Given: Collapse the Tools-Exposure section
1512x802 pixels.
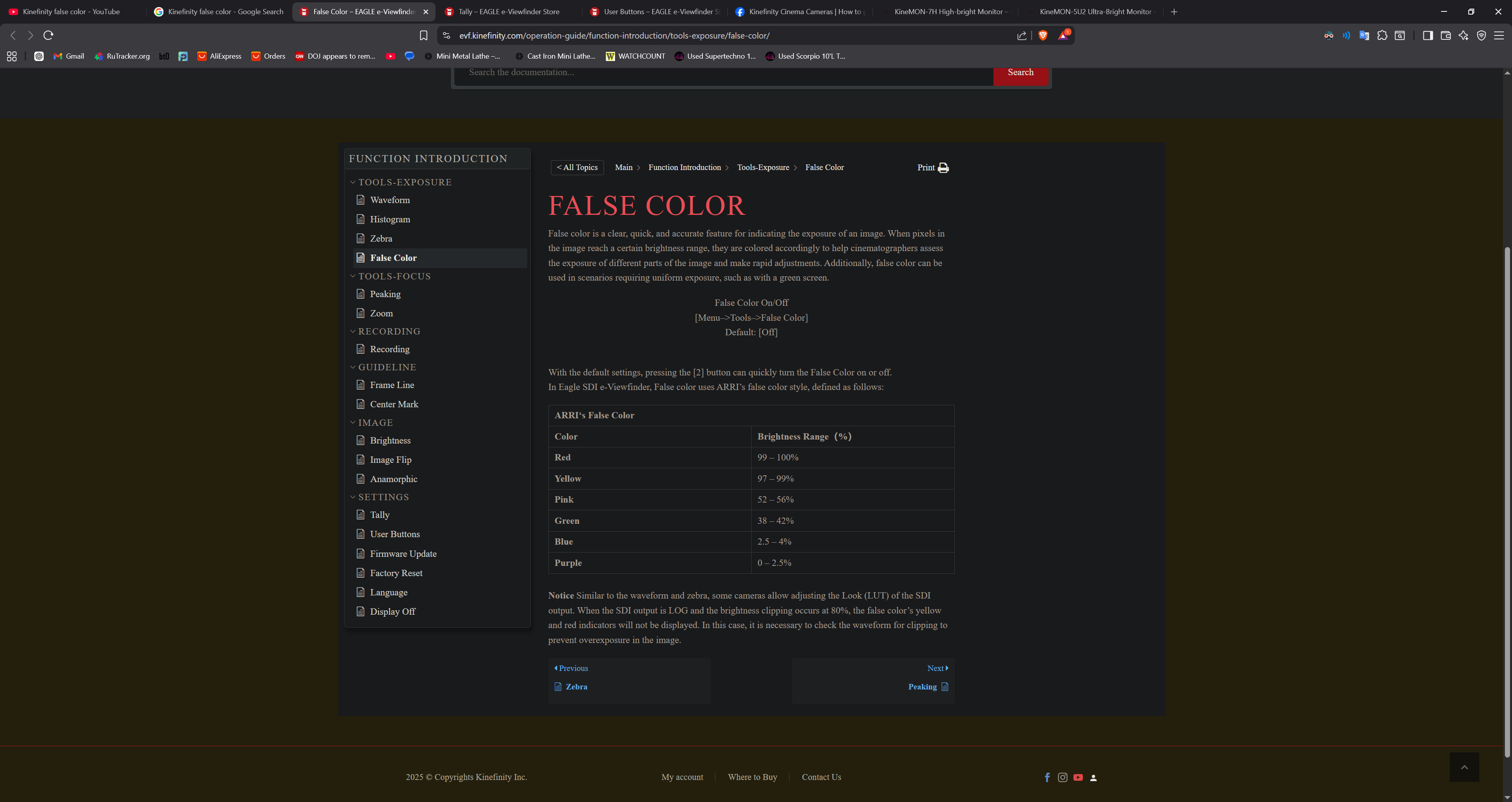Looking at the screenshot, I should 353,183.
